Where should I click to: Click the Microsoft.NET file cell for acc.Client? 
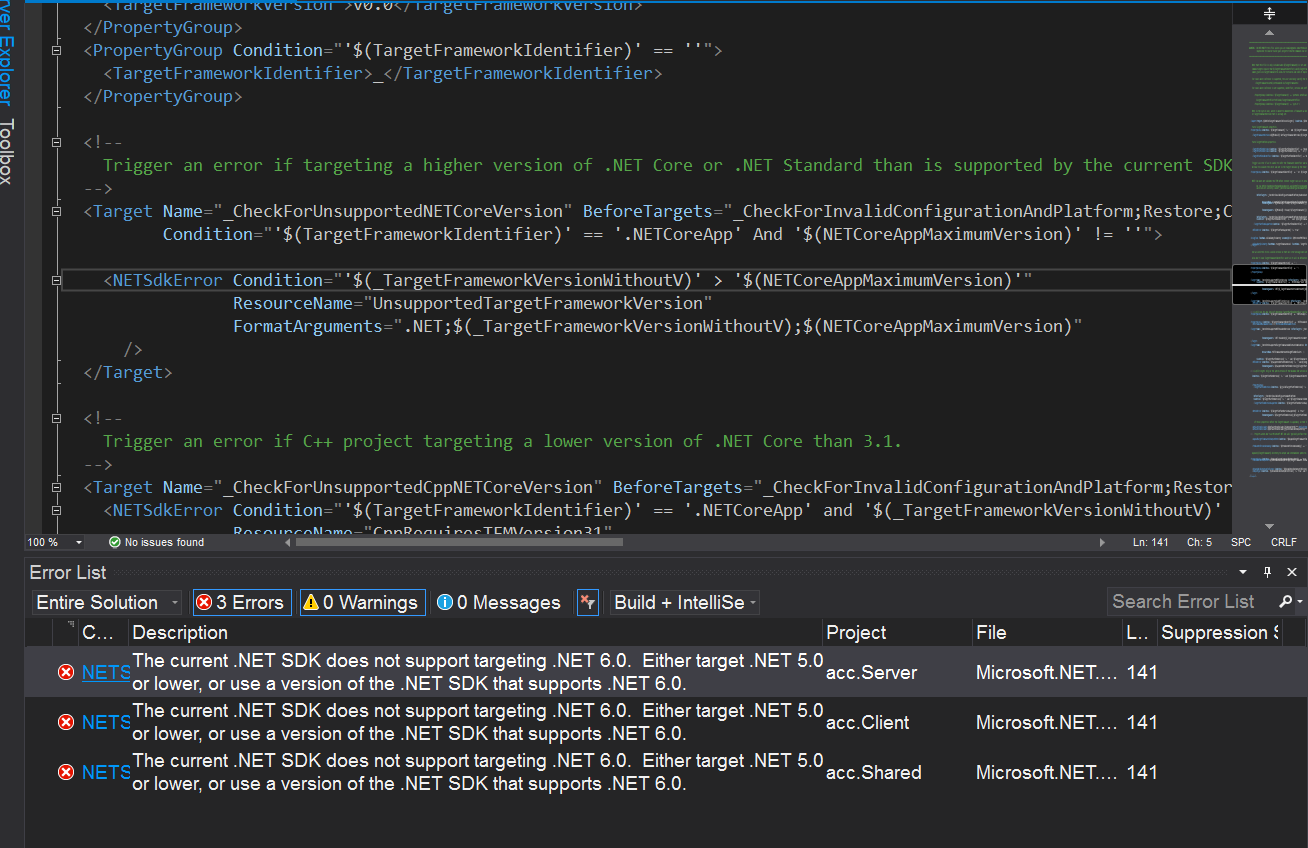coord(1046,722)
